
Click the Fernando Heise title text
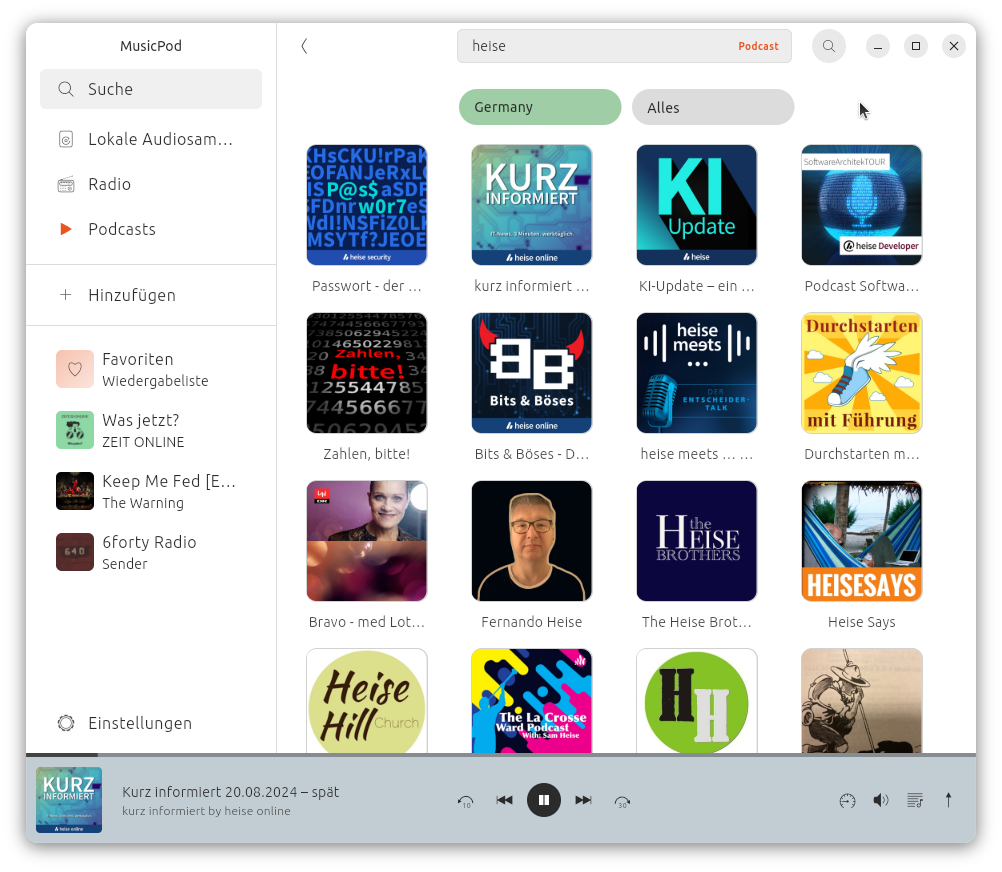click(x=532, y=622)
